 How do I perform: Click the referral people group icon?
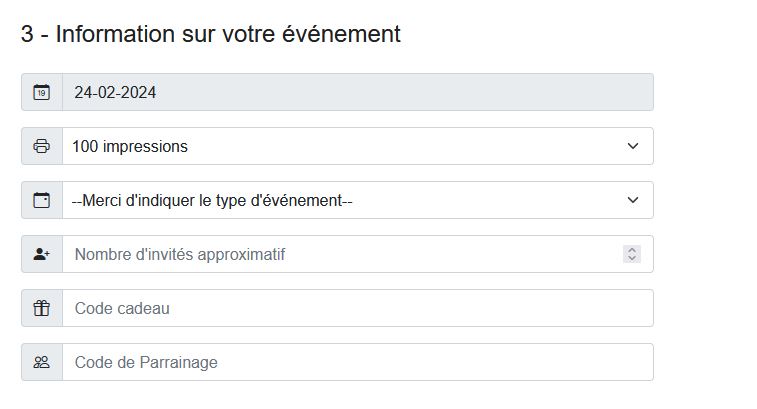[x=42, y=362]
